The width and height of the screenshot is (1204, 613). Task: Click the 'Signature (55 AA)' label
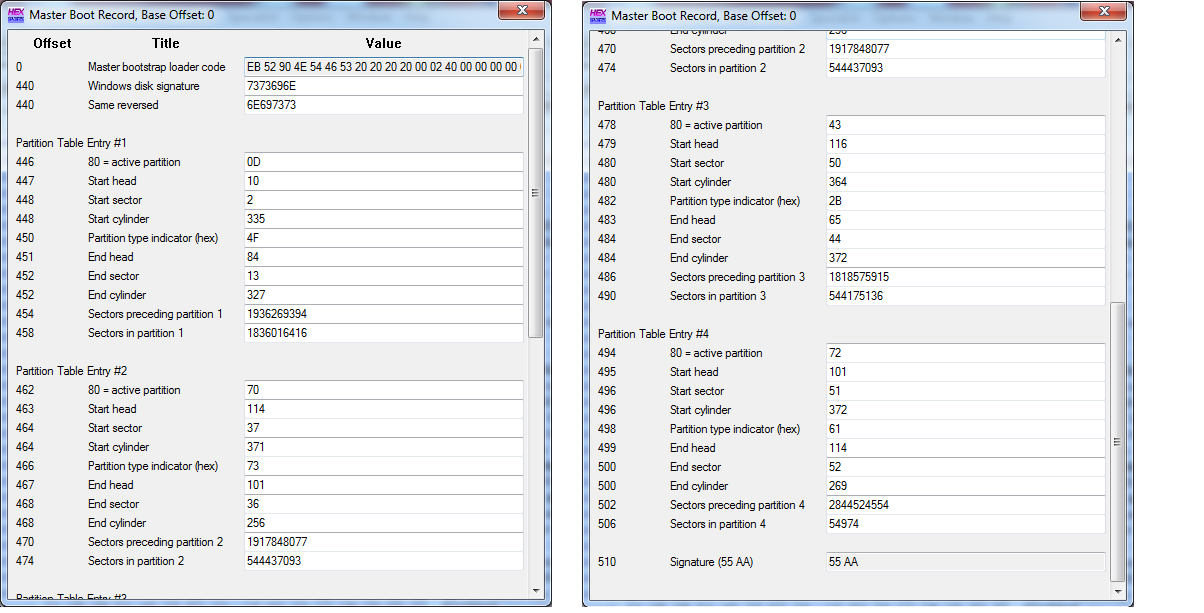click(711, 562)
